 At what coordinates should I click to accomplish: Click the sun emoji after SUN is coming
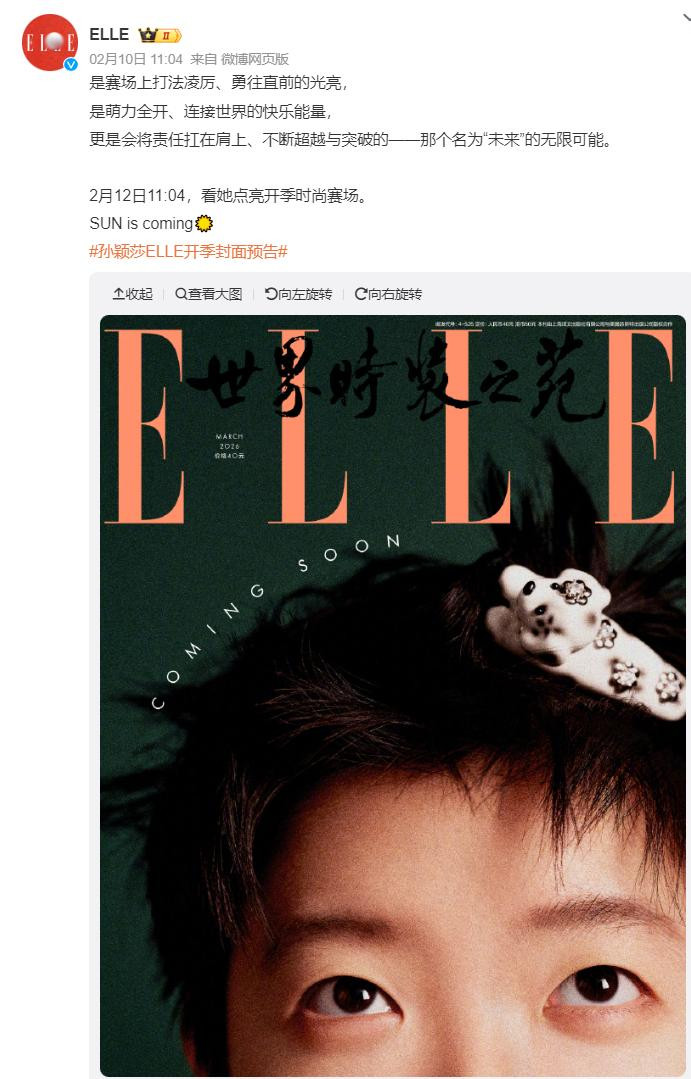coord(204,224)
